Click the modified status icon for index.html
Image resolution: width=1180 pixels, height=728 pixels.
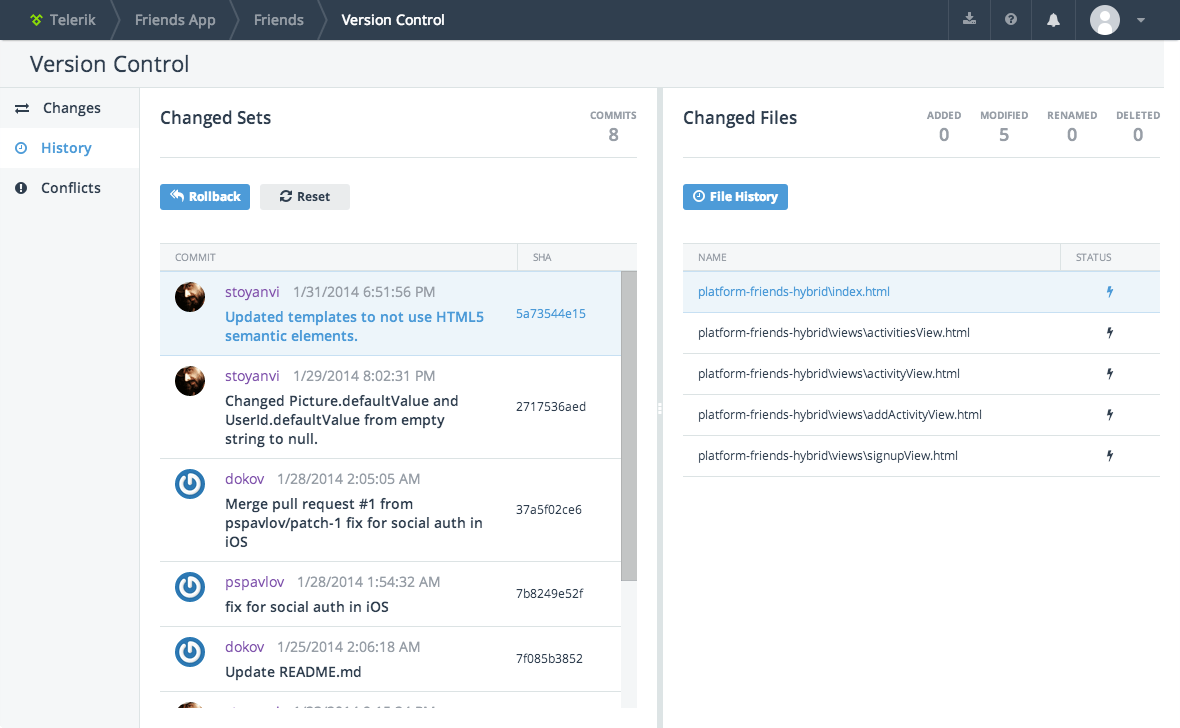click(x=1109, y=292)
